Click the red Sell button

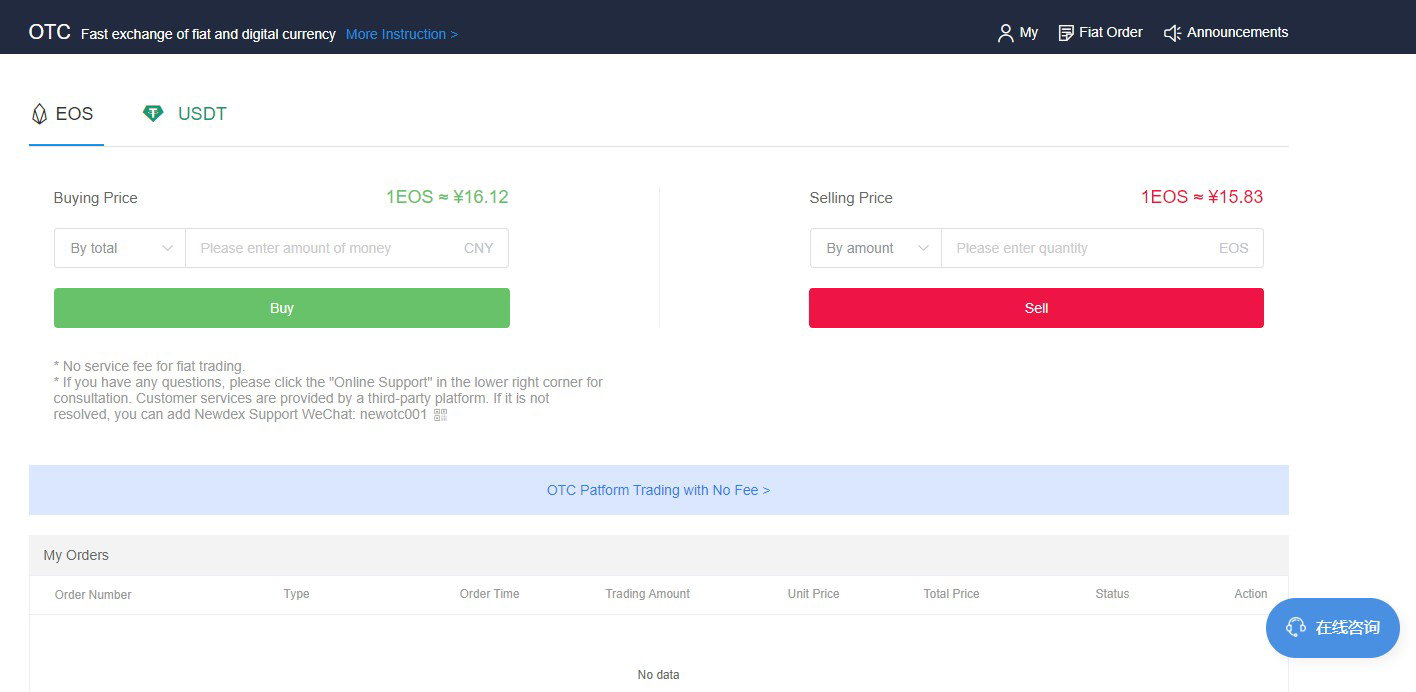pyautogui.click(x=1036, y=308)
